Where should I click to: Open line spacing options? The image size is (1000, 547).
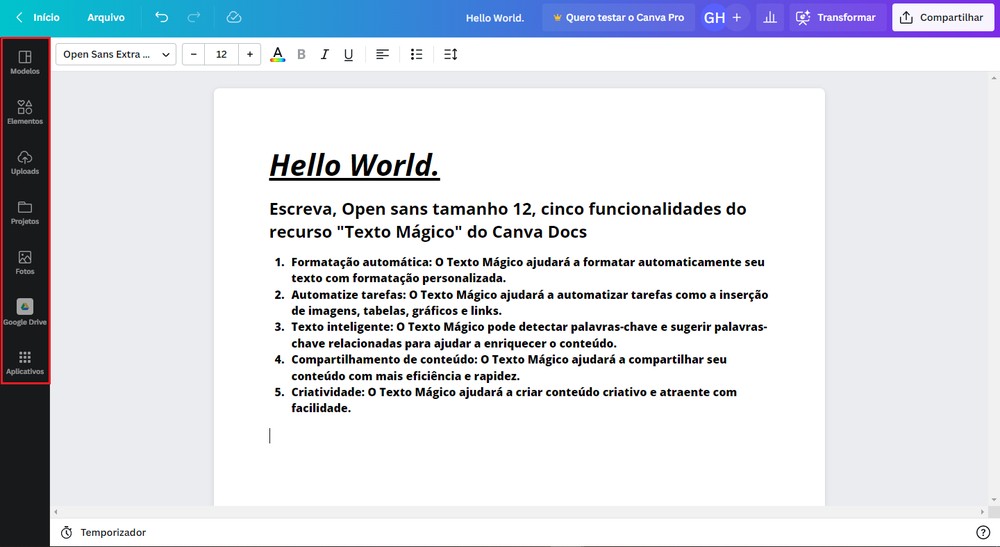[x=451, y=54]
